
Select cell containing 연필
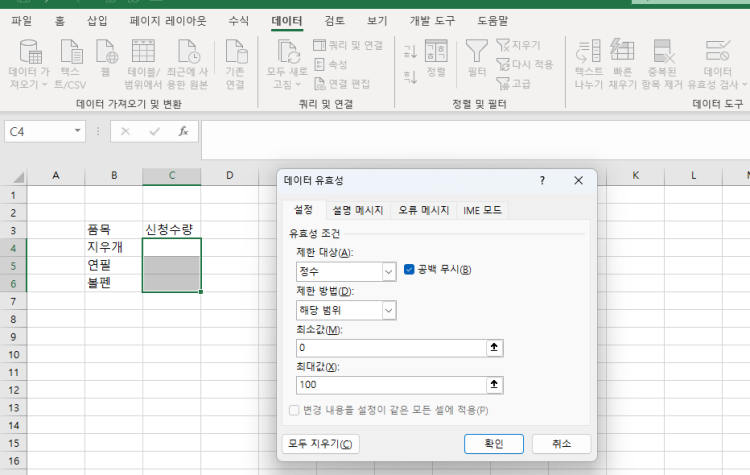tap(114, 265)
